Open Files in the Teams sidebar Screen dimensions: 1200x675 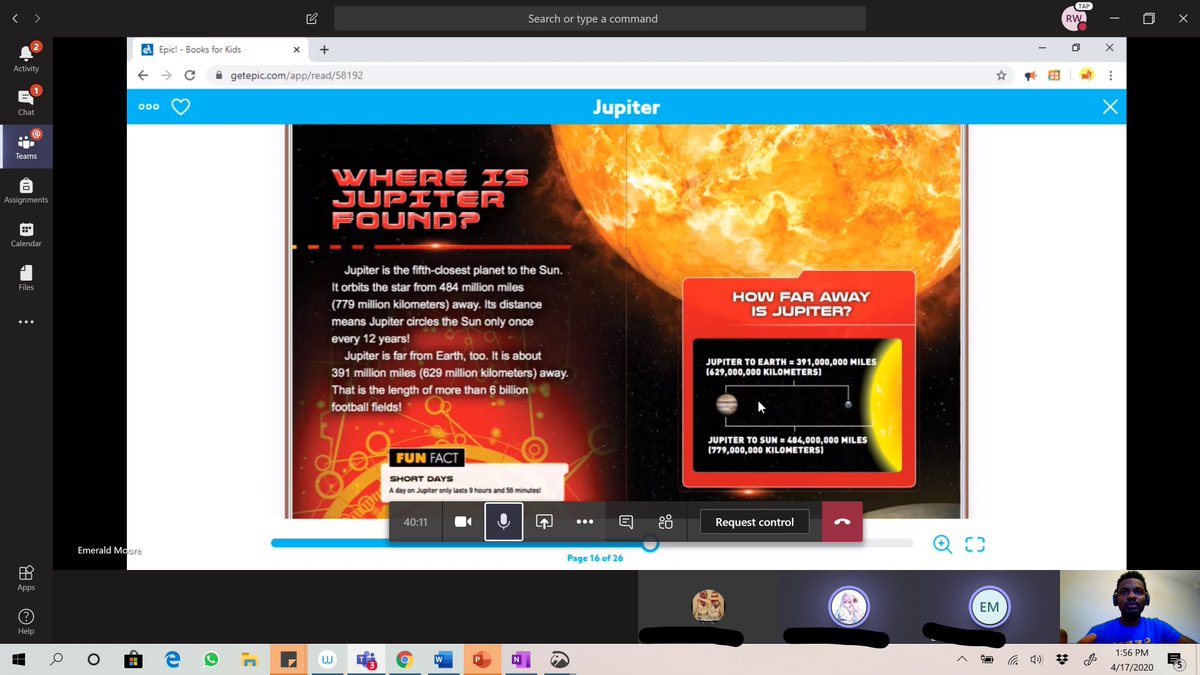coord(26,278)
